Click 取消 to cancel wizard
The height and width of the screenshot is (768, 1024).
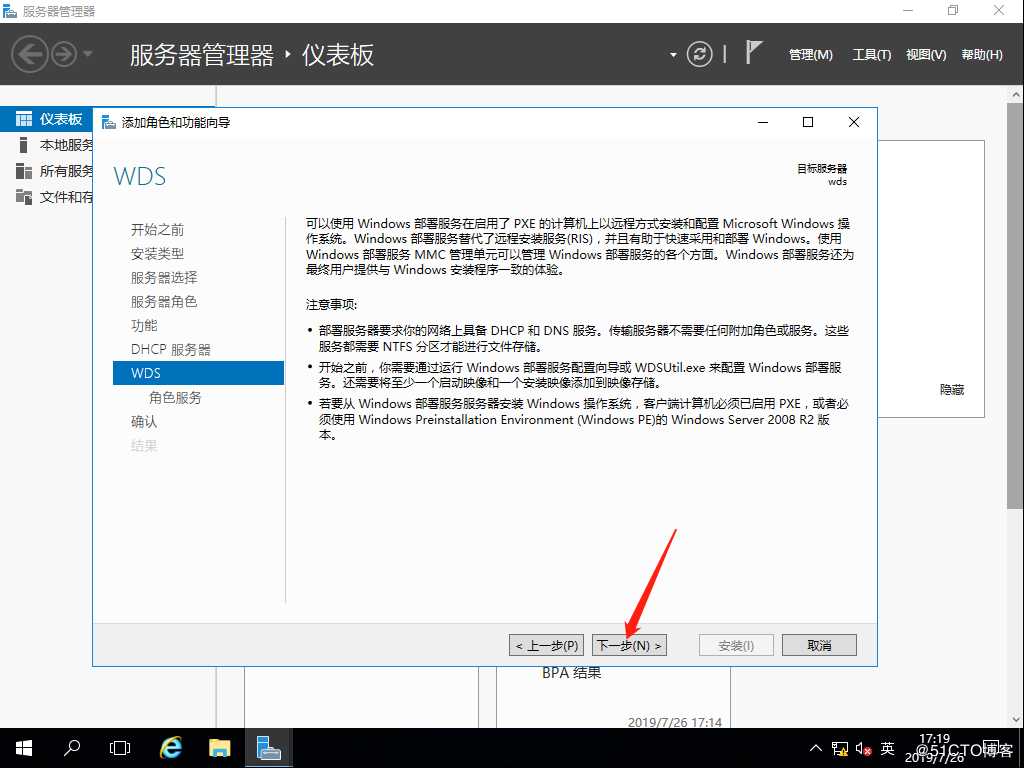click(819, 645)
